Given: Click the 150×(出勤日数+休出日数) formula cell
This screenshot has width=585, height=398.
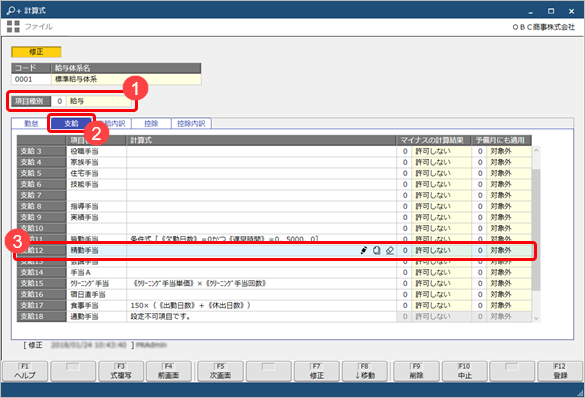Looking at the screenshot, I should click(261, 305).
